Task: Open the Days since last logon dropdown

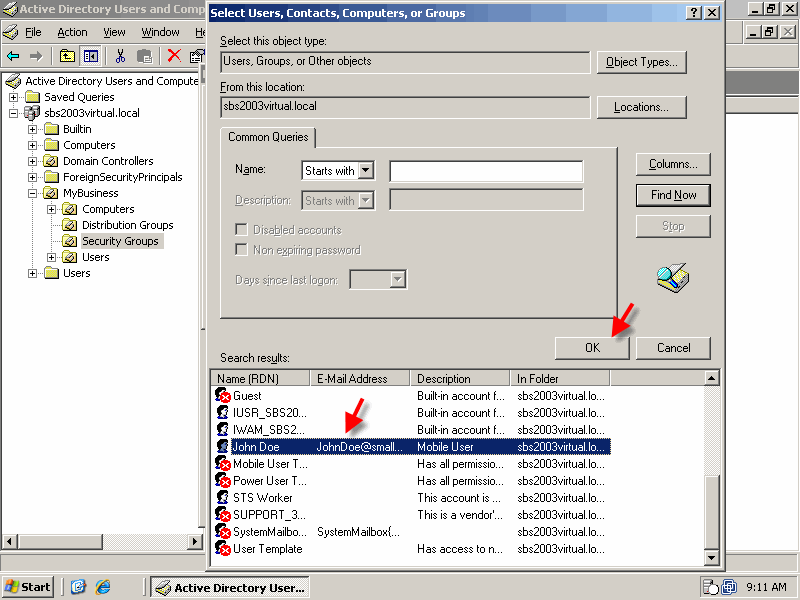Action: 397,280
